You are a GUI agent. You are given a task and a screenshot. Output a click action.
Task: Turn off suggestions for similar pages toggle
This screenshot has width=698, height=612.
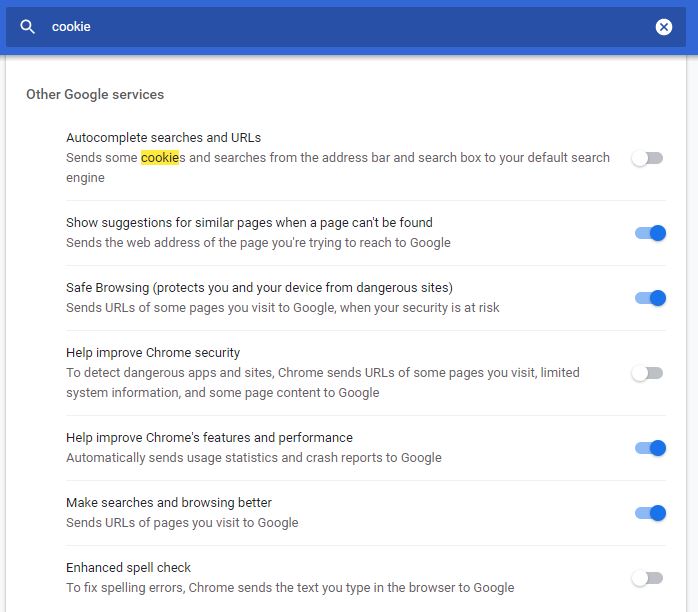pyautogui.click(x=649, y=233)
